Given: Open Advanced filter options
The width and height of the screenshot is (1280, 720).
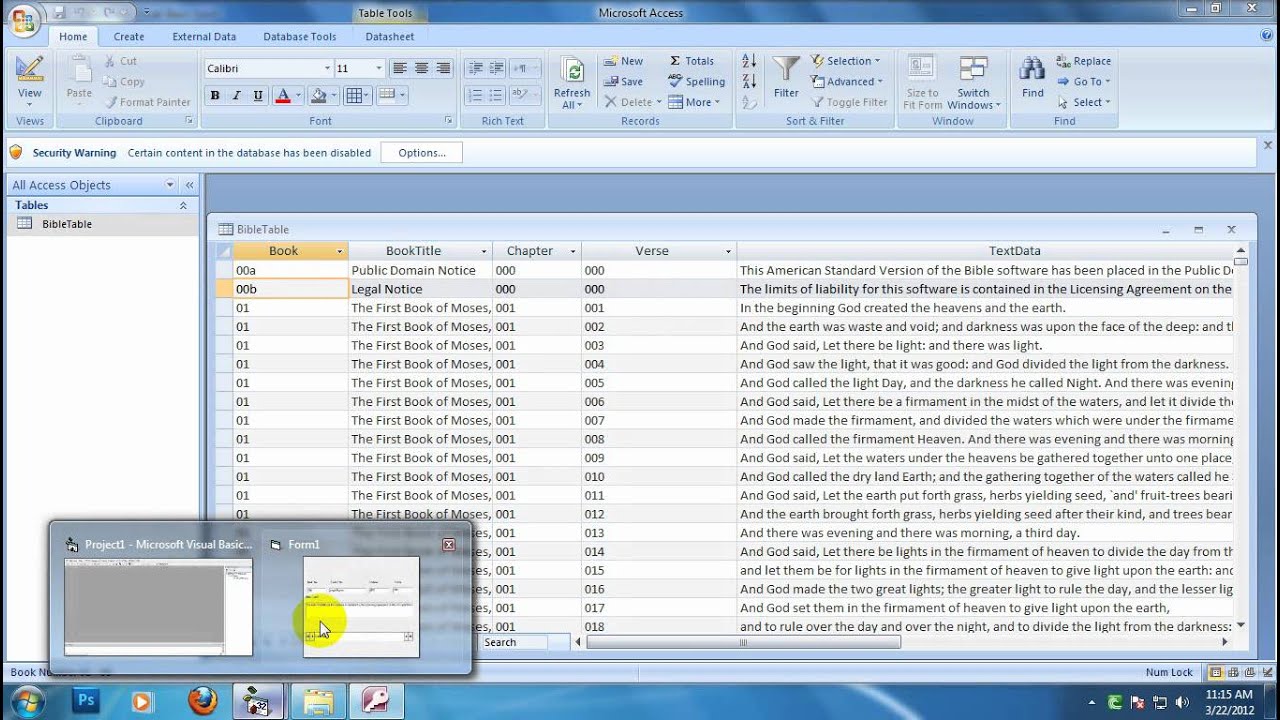Looking at the screenshot, I should click(847, 82).
